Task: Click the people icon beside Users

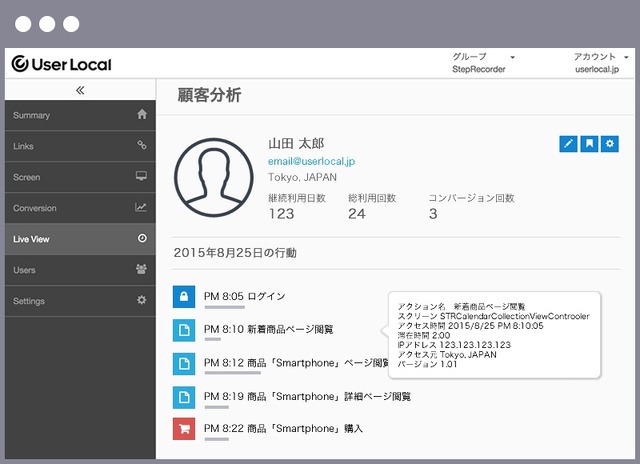Action: pyautogui.click(x=141, y=269)
